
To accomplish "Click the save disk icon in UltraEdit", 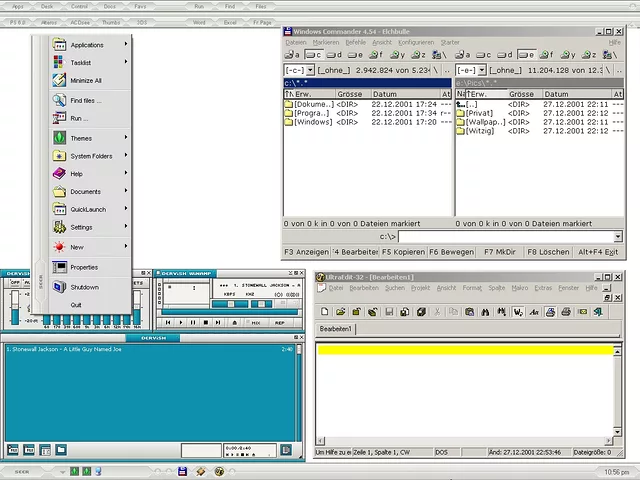I will [390, 312].
